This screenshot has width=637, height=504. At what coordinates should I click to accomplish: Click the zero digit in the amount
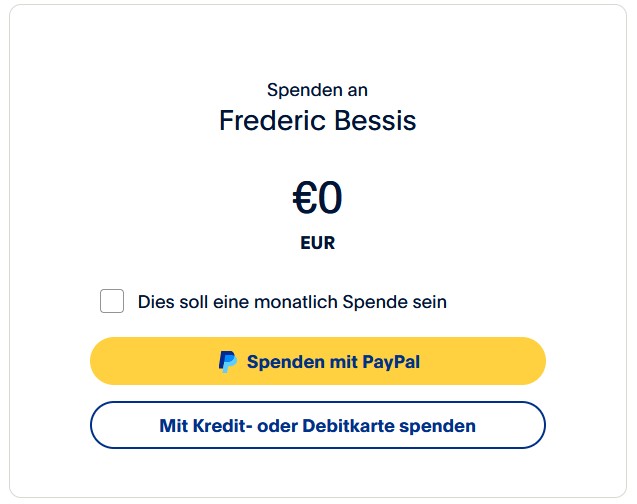(x=330, y=199)
